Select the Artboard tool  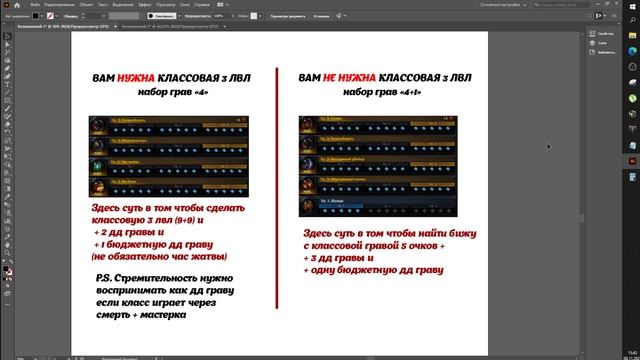pyautogui.click(x=7, y=229)
